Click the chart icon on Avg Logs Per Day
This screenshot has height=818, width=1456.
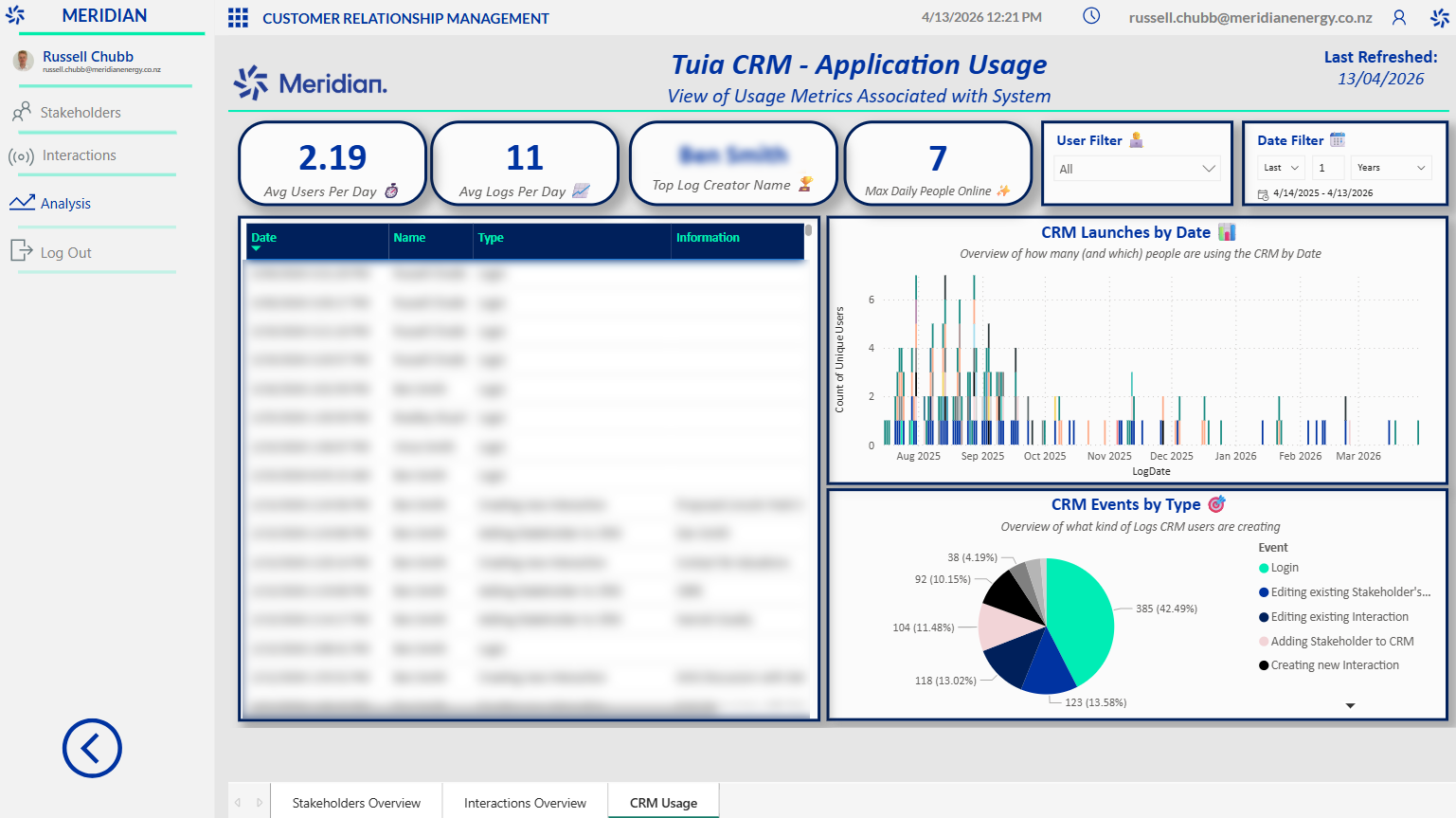coord(581,191)
